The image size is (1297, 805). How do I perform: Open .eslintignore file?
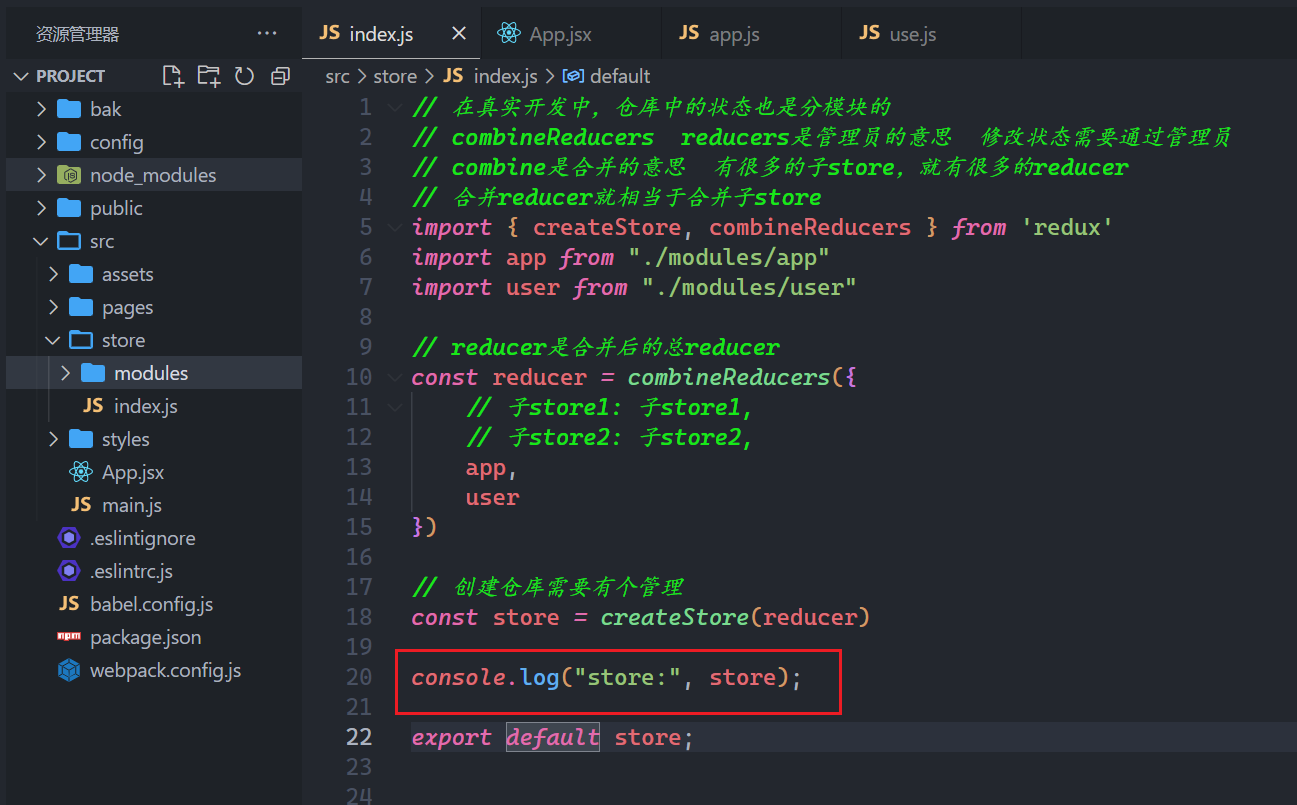(142, 538)
